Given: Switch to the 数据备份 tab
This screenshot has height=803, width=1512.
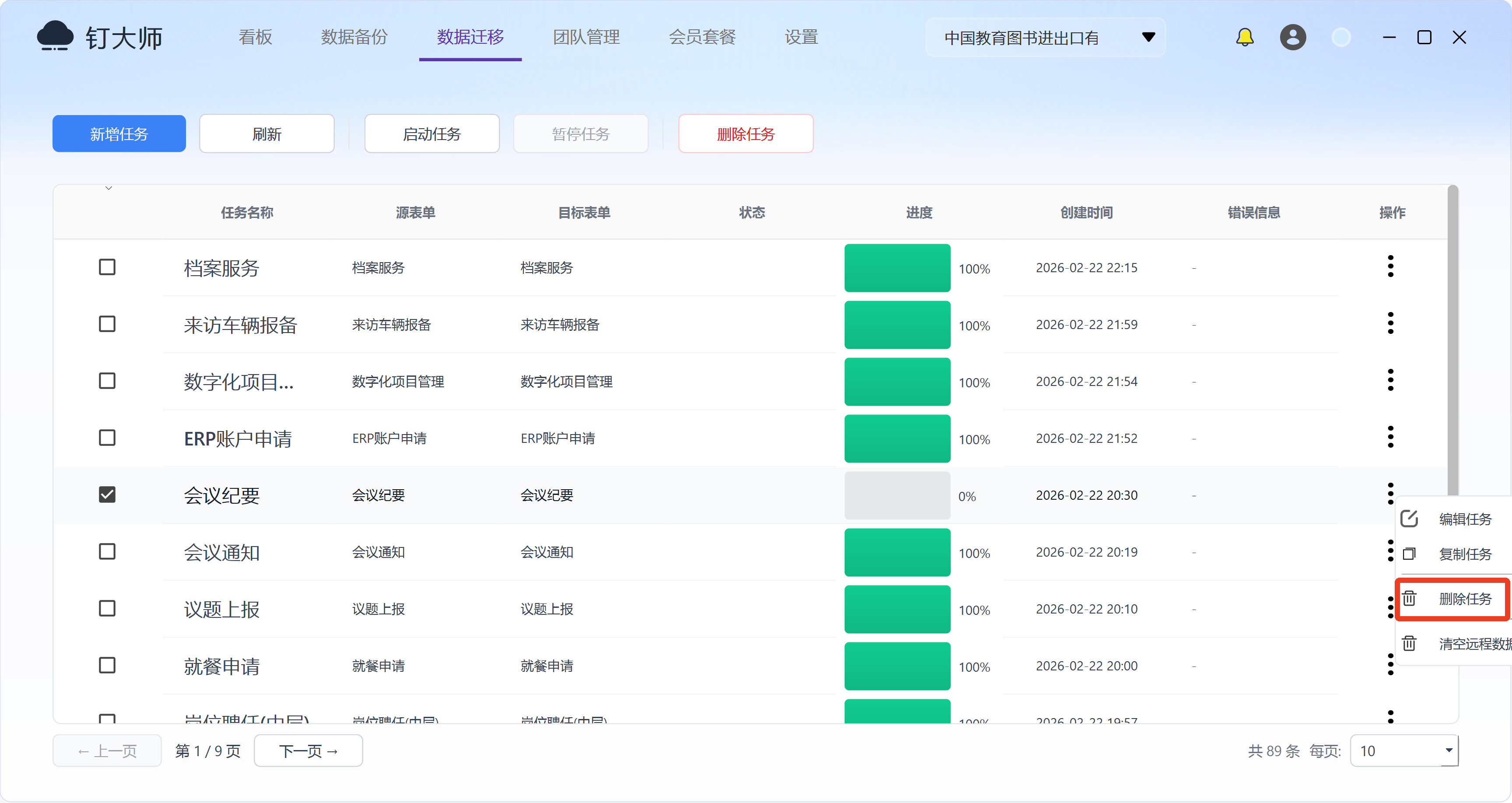Looking at the screenshot, I should (354, 38).
